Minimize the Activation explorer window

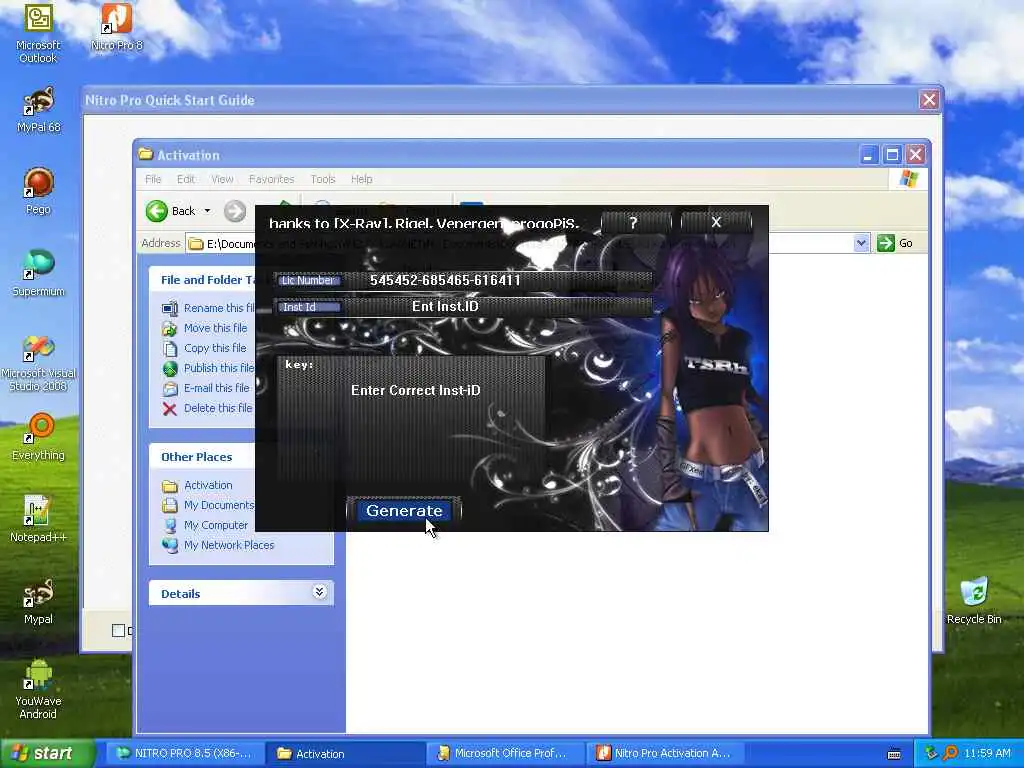pyautogui.click(x=868, y=155)
